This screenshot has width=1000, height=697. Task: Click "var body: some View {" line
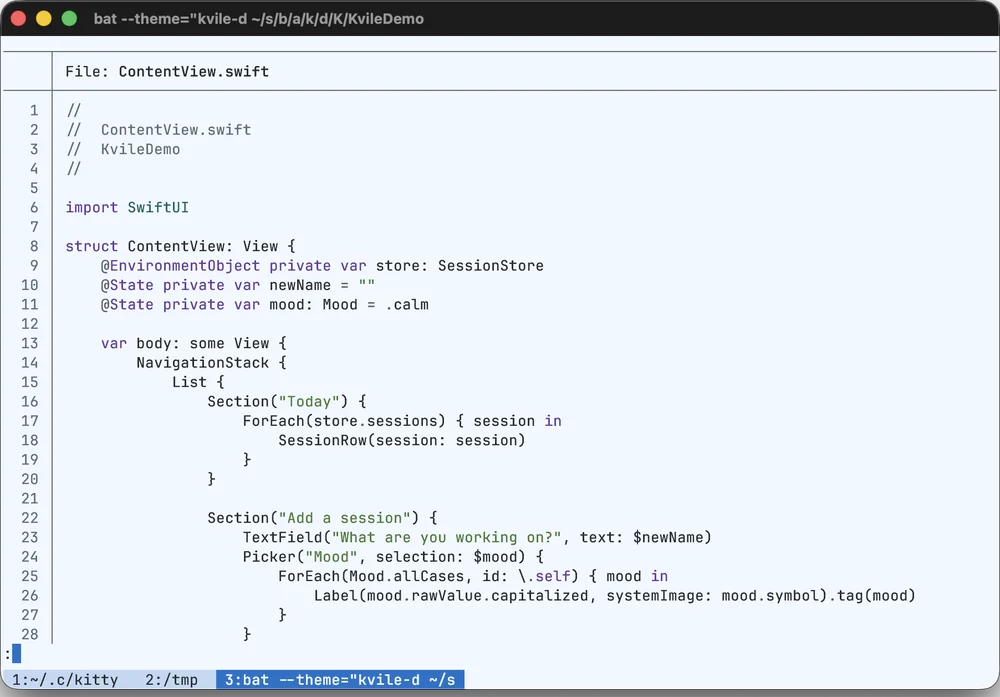194,343
